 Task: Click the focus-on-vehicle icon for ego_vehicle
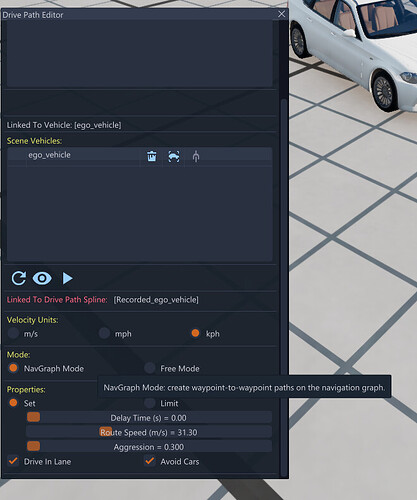pyautogui.click(x=174, y=156)
